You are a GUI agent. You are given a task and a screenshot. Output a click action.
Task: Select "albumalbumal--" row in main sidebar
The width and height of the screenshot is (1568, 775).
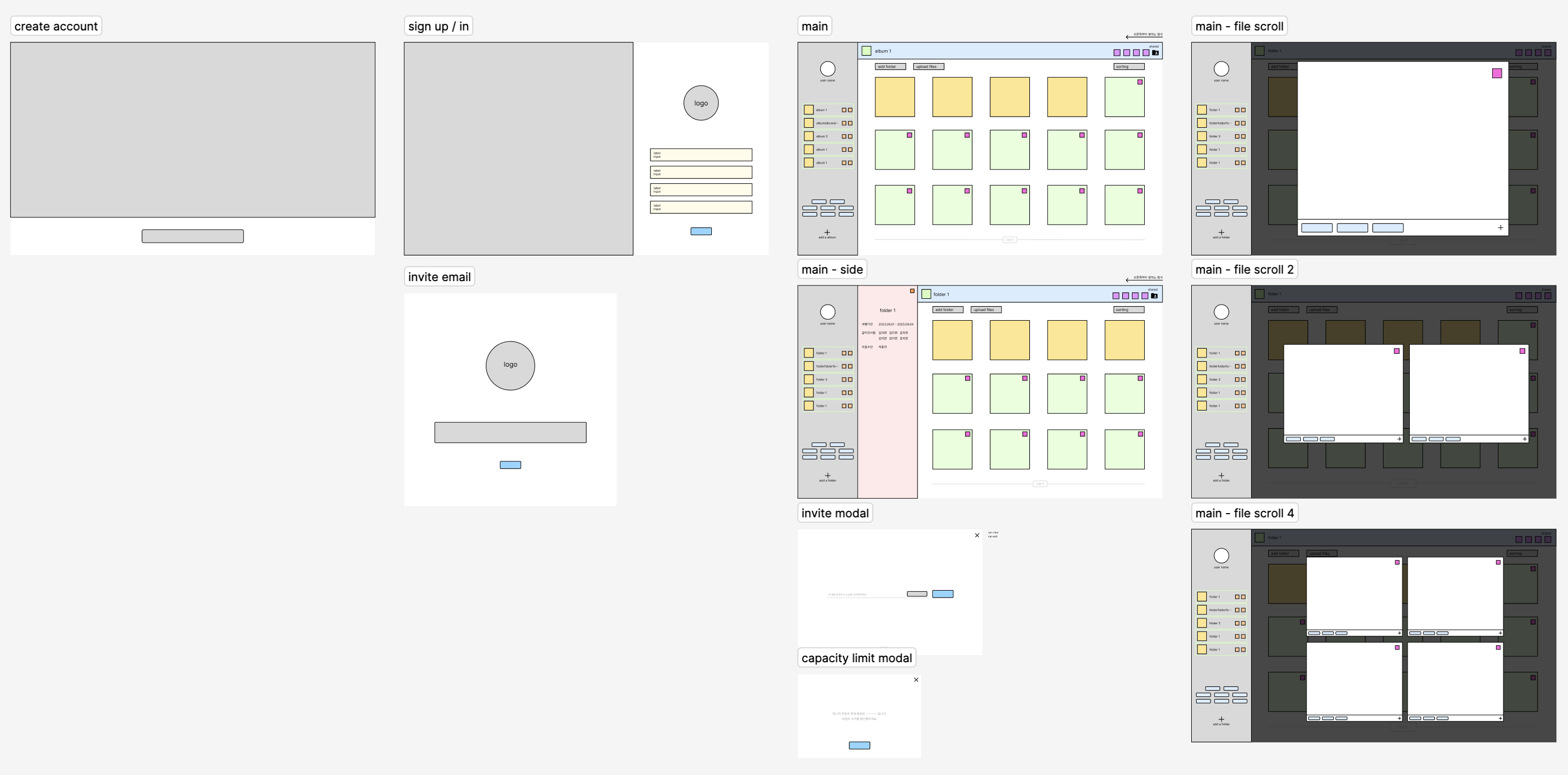coord(828,123)
